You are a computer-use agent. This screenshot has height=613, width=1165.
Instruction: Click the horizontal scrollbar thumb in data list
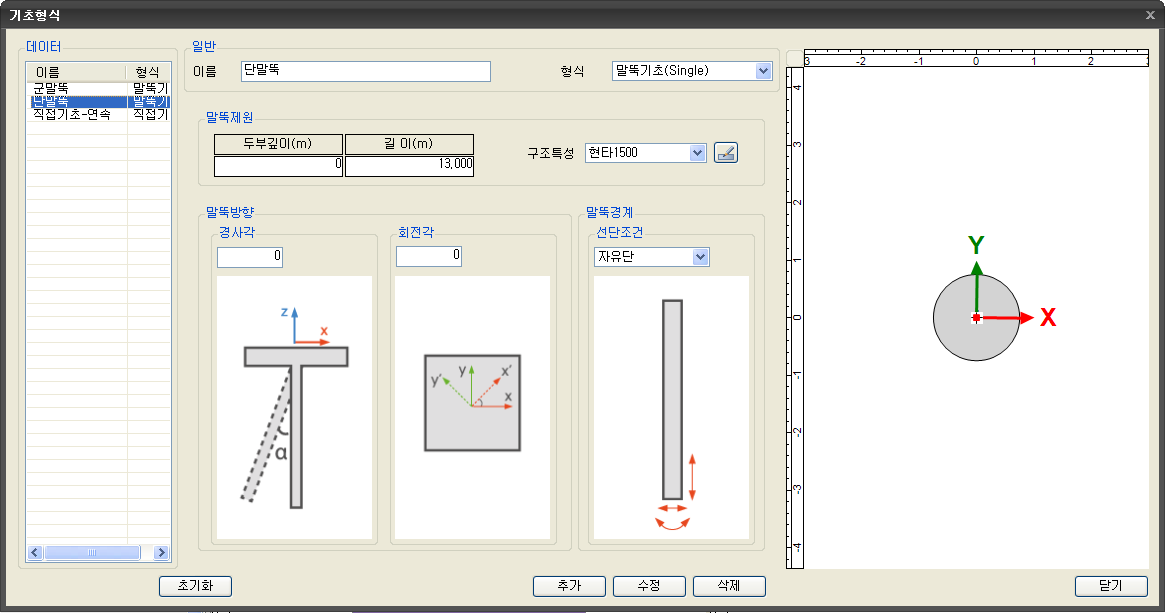pos(92,552)
